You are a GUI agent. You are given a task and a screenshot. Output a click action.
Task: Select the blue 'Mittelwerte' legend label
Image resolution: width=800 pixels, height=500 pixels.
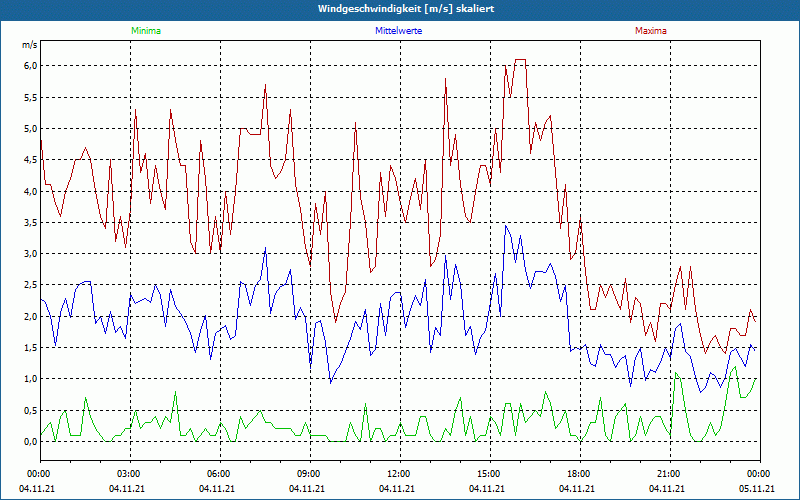[x=398, y=31]
